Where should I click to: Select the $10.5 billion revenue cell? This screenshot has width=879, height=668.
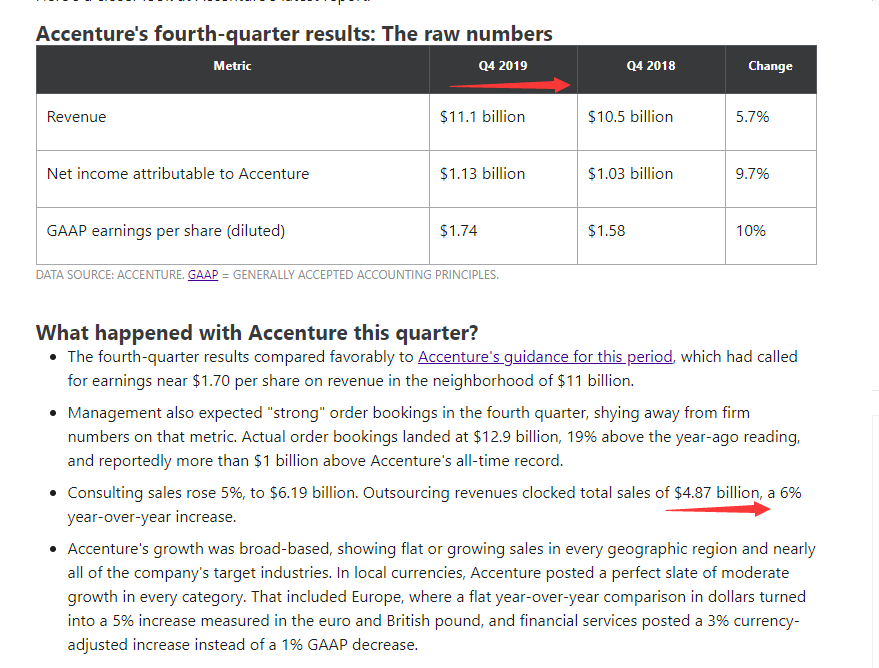(x=651, y=122)
